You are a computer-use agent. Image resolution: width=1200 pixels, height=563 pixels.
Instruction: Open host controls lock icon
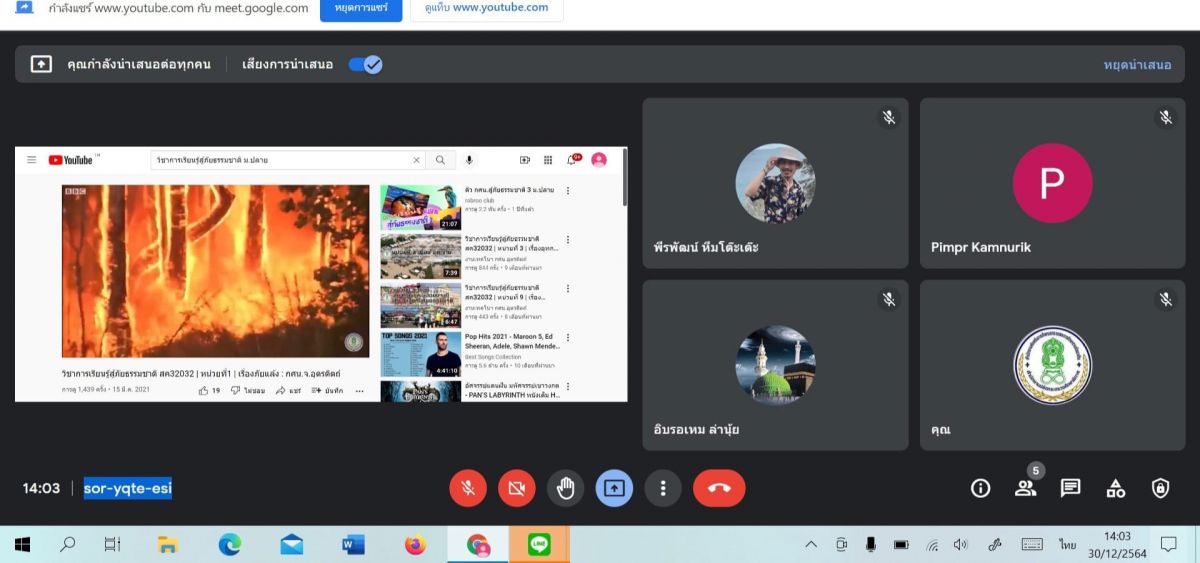(1160, 488)
